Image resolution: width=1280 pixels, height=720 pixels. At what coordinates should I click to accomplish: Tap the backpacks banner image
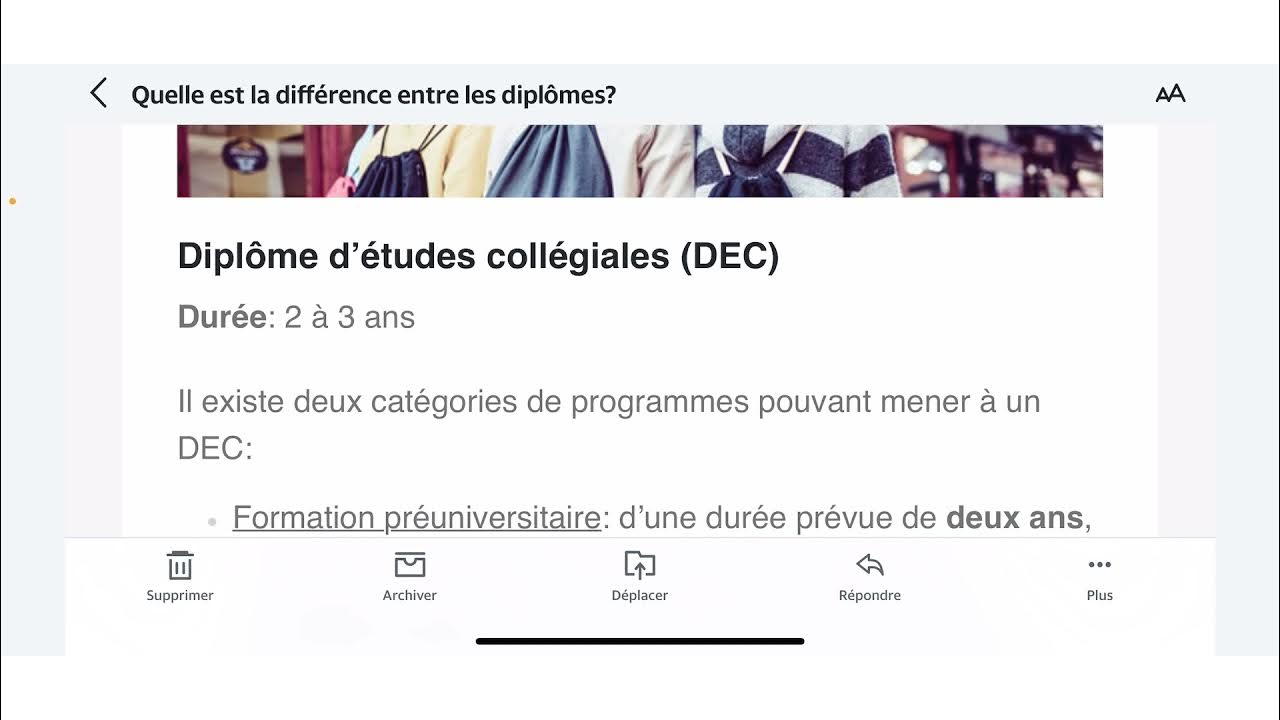coord(640,161)
